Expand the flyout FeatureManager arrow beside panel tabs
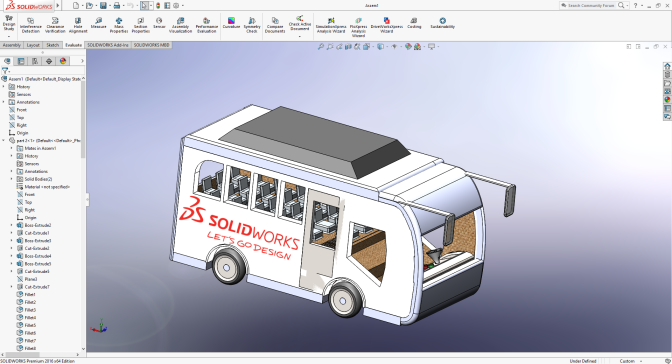The width and height of the screenshot is (672, 364). (x=82, y=61)
